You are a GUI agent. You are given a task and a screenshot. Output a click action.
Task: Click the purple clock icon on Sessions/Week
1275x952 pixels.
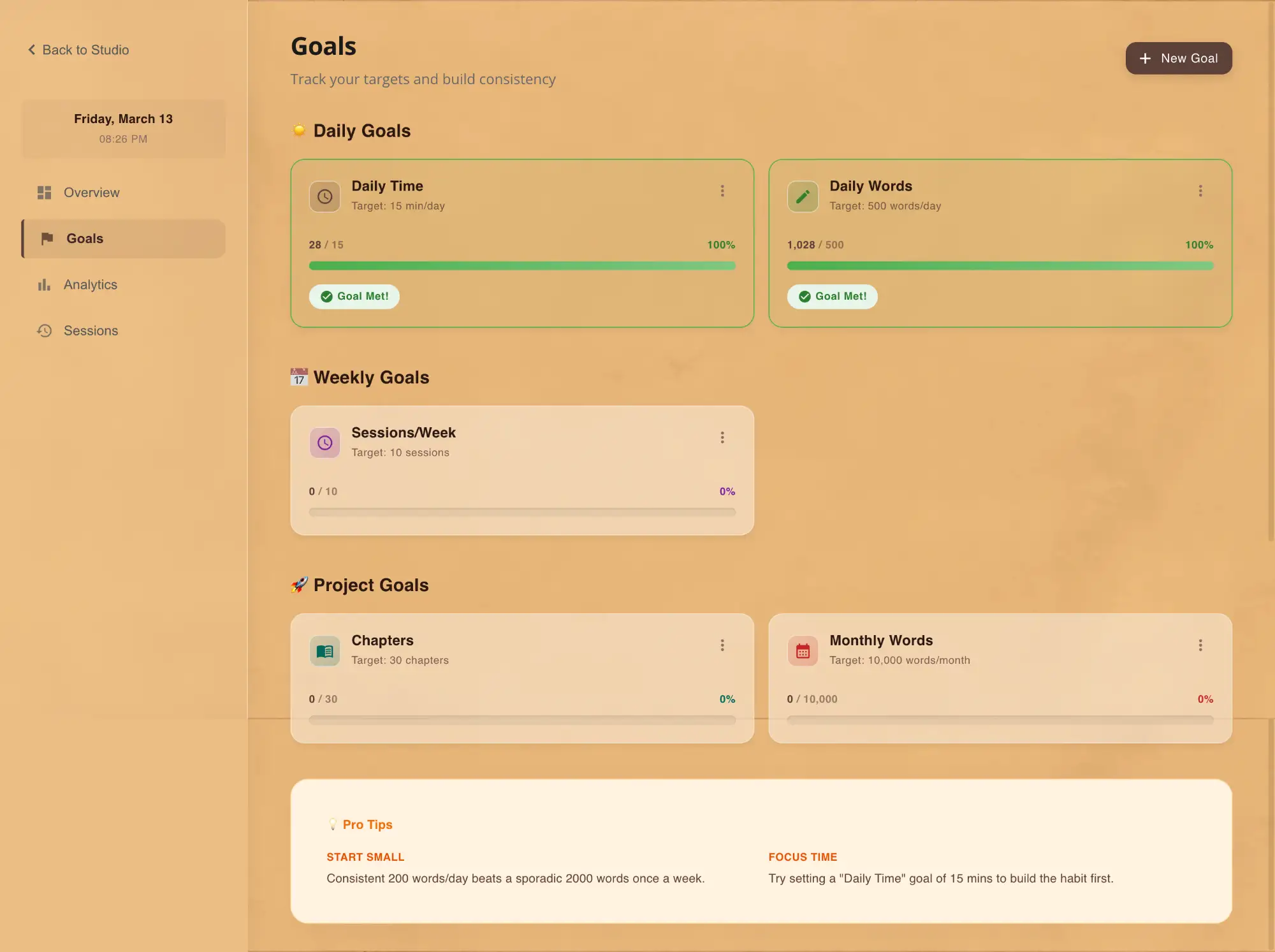point(324,442)
